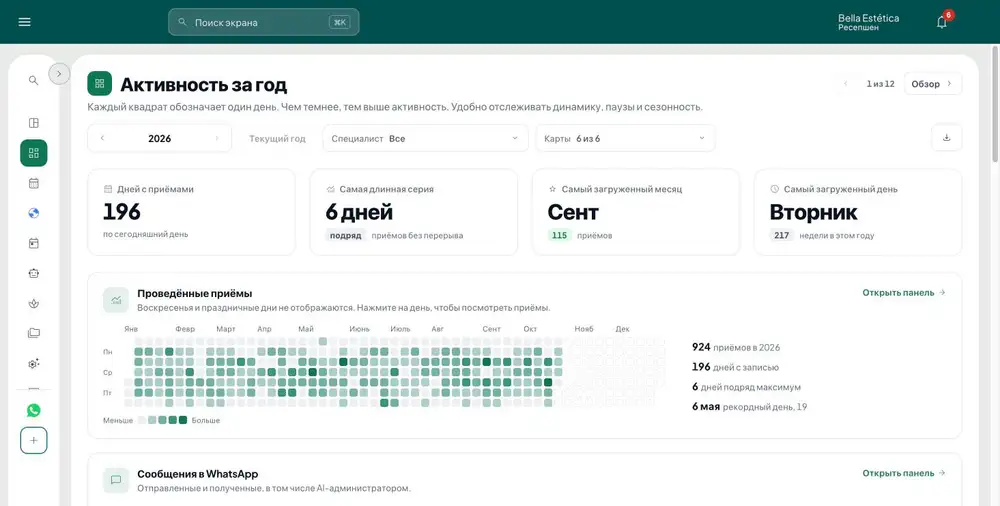Open the month calendar grid icon in sidebar
Viewport: 1000px width, 506px height.
click(x=34, y=183)
